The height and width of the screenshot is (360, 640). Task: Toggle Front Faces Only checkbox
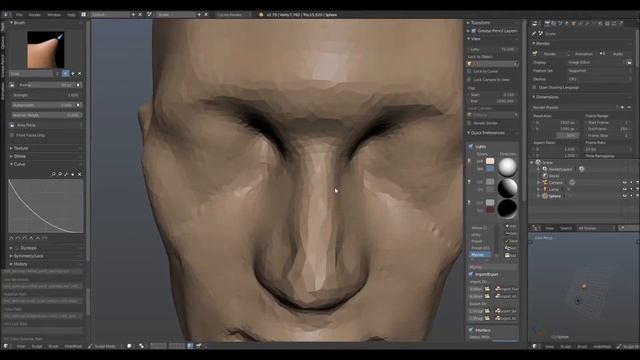12,135
